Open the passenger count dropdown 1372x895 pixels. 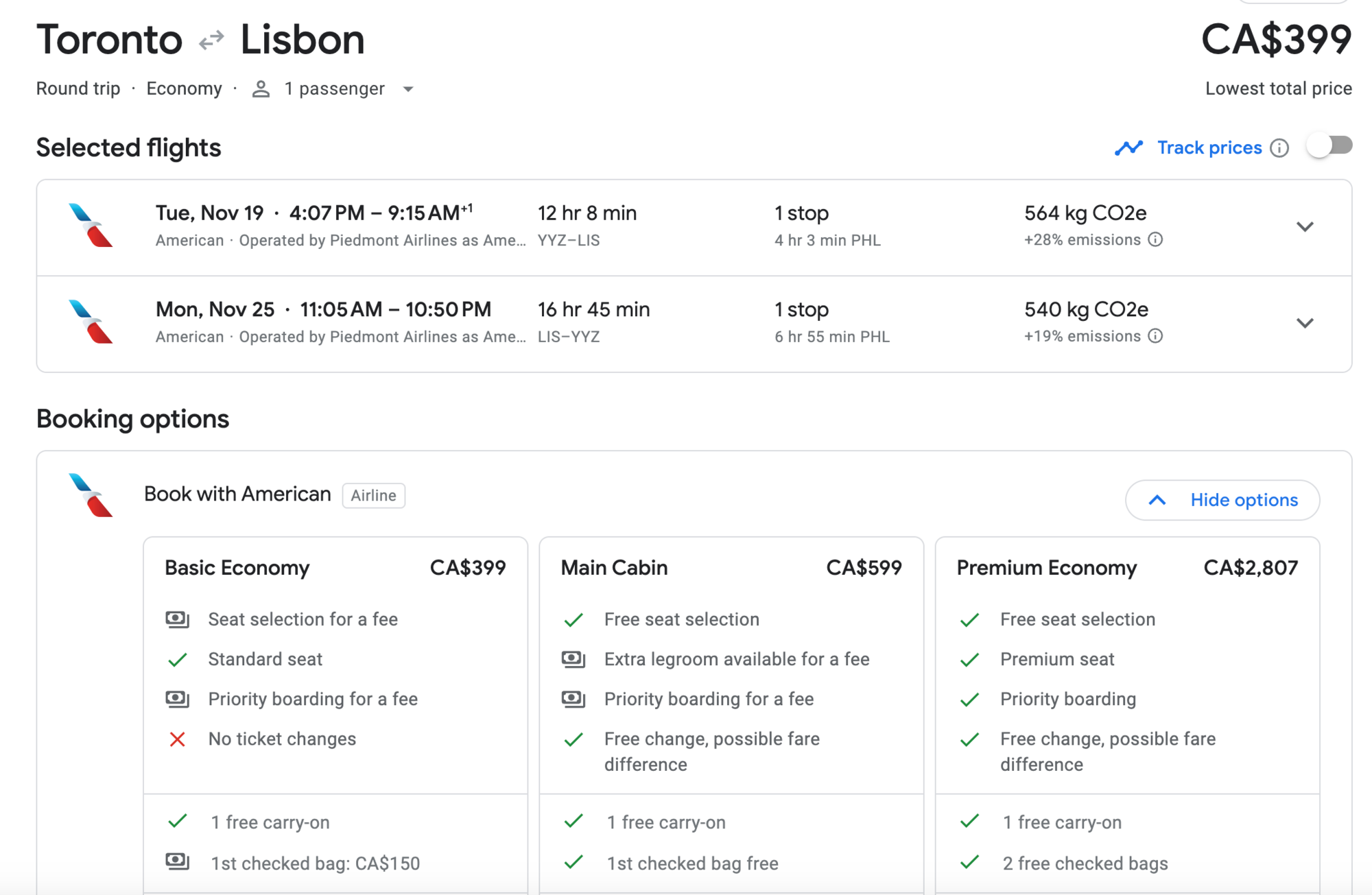(x=408, y=89)
